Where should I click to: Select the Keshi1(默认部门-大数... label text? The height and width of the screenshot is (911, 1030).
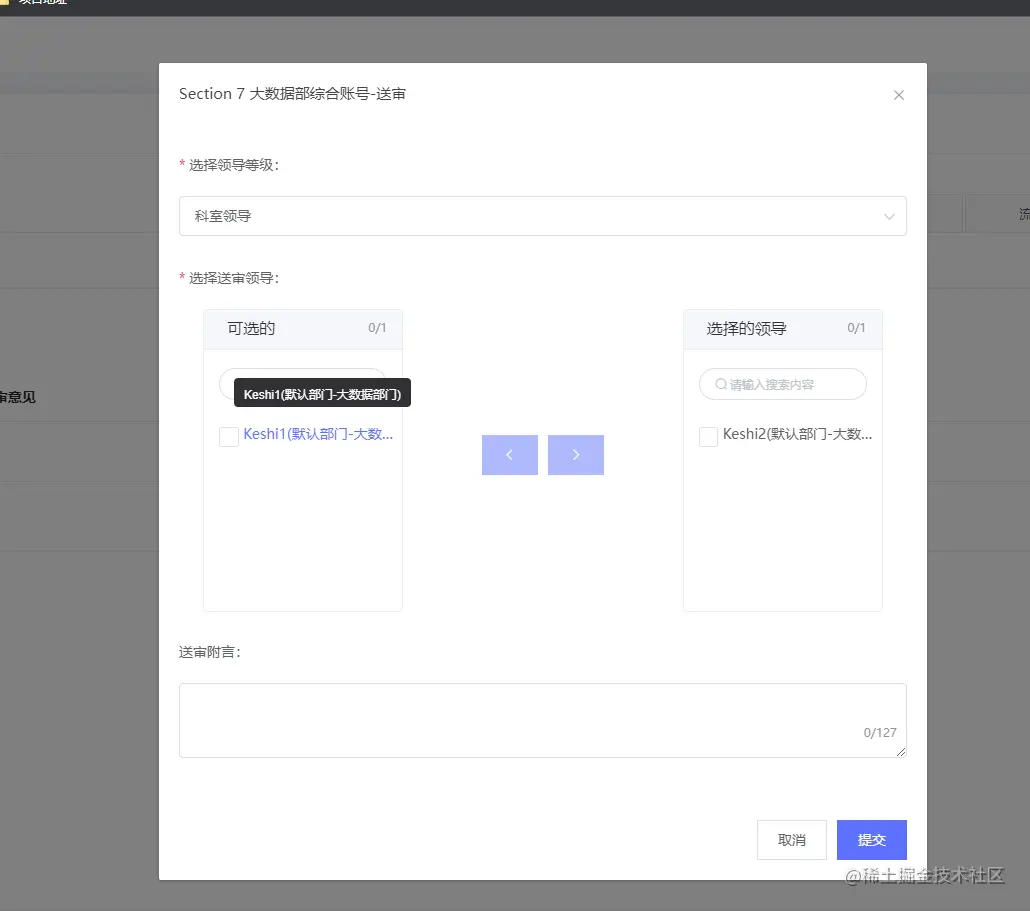(x=318, y=434)
